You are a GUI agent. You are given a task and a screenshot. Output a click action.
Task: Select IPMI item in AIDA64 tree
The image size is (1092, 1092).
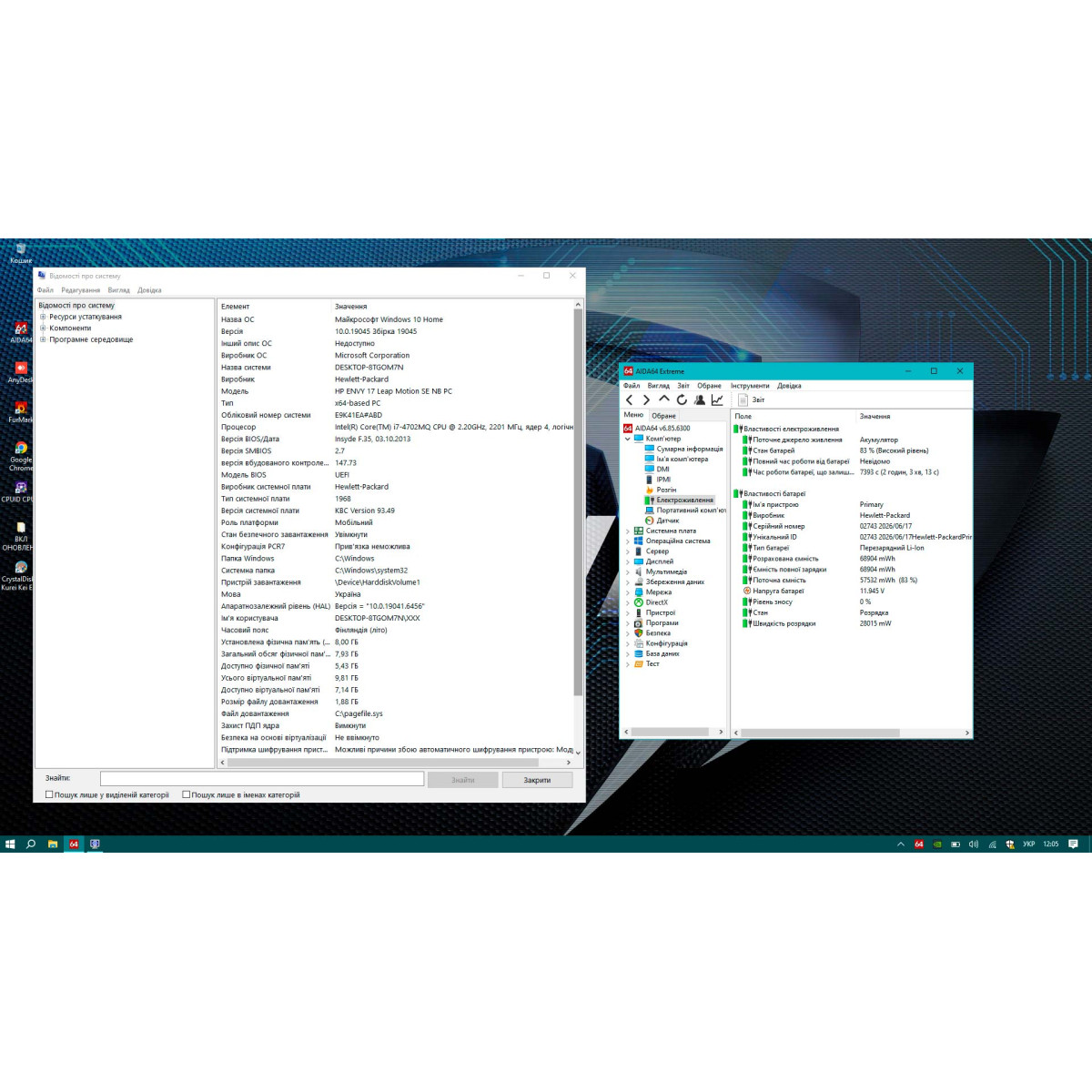click(x=658, y=479)
